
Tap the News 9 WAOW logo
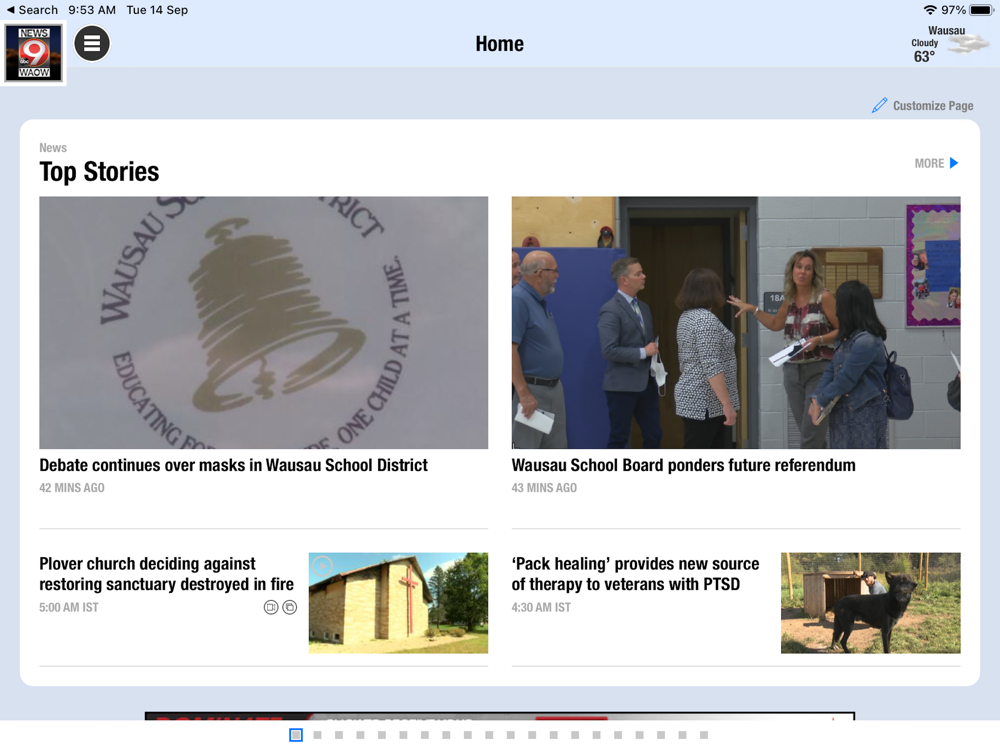pos(33,52)
